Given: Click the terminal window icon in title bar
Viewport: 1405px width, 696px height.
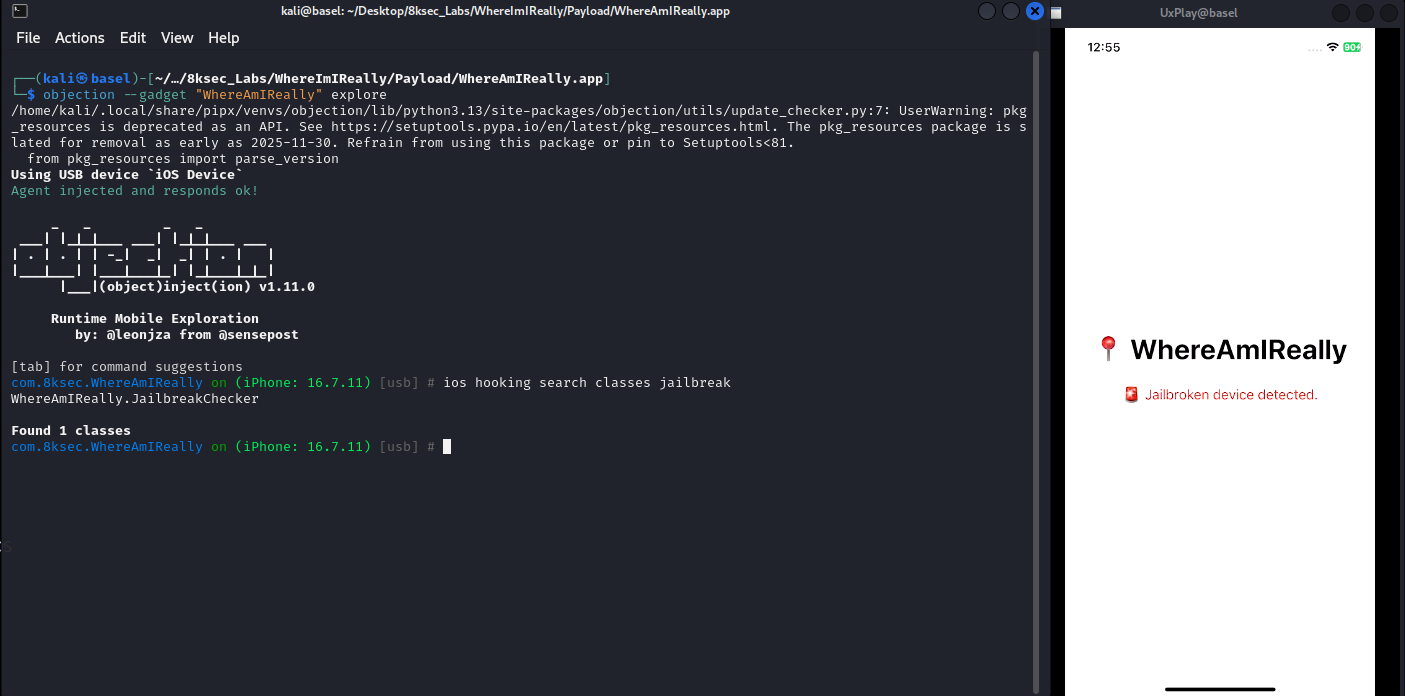Looking at the screenshot, I should (x=19, y=11).
